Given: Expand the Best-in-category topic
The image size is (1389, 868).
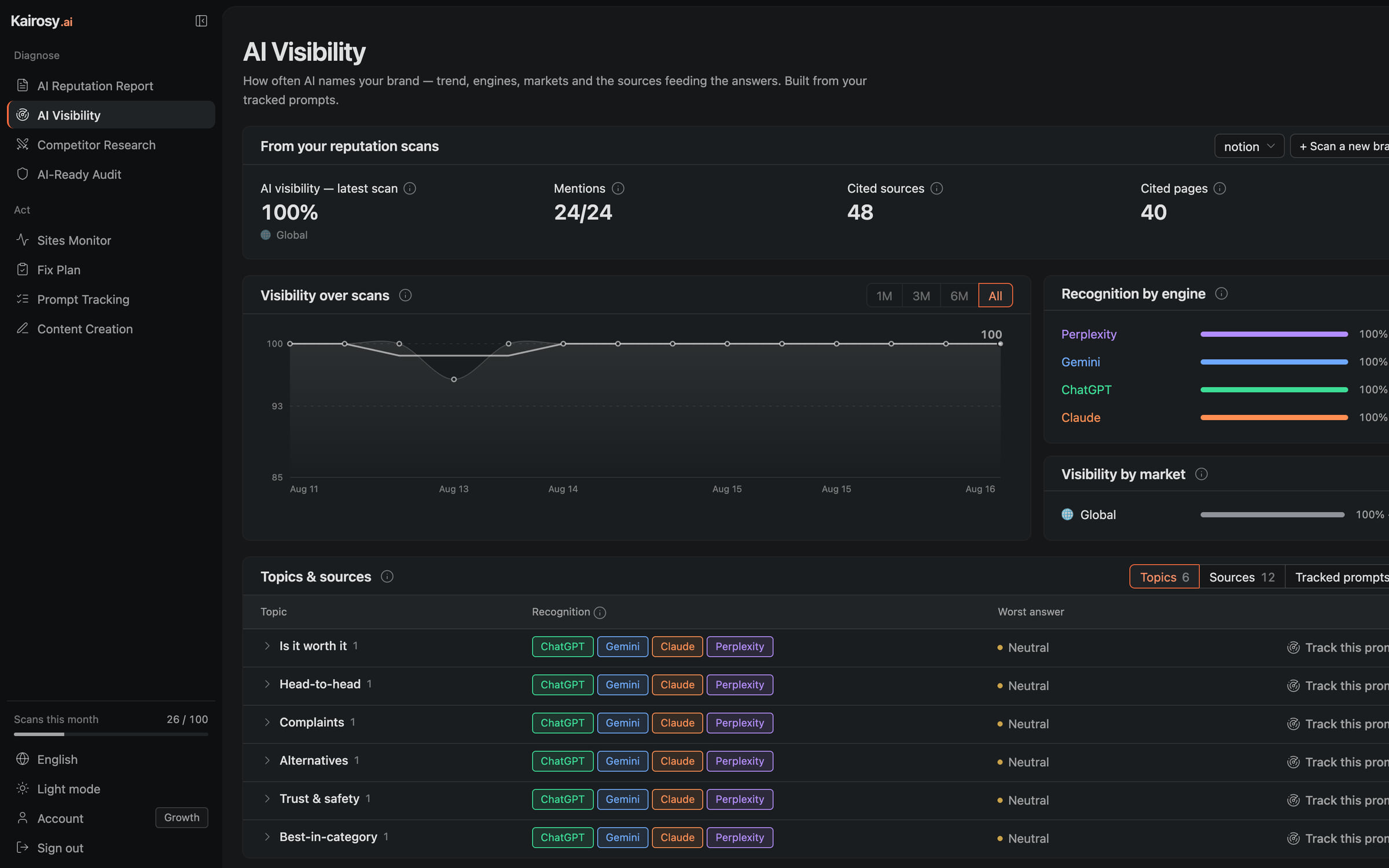Looking at the screenshot, I should point(267,837).
